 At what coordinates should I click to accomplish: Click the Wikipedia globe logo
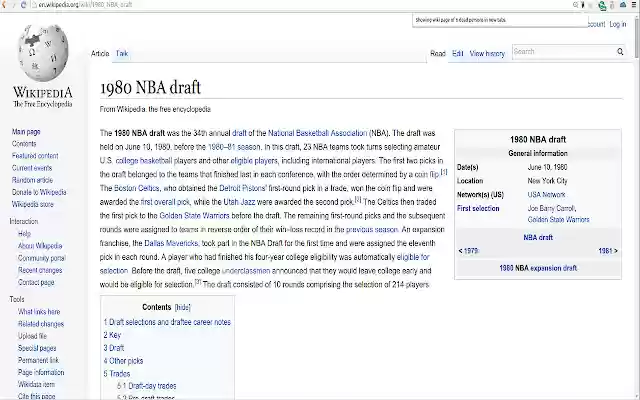(43, 52)
